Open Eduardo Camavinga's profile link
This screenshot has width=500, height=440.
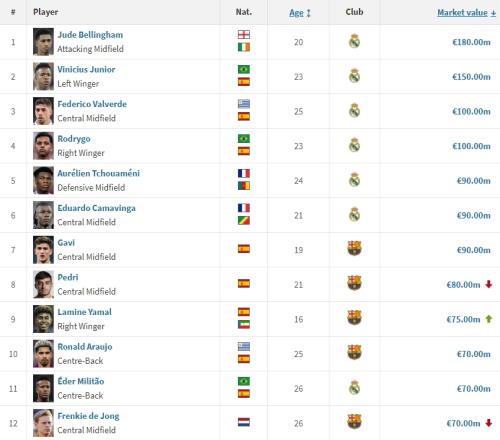pyautogui.click(x=96, y=208)
